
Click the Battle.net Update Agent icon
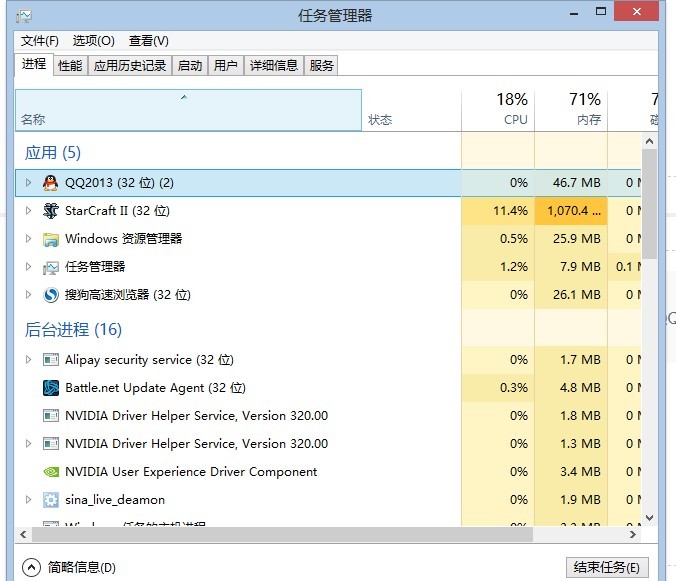[51, 388]
